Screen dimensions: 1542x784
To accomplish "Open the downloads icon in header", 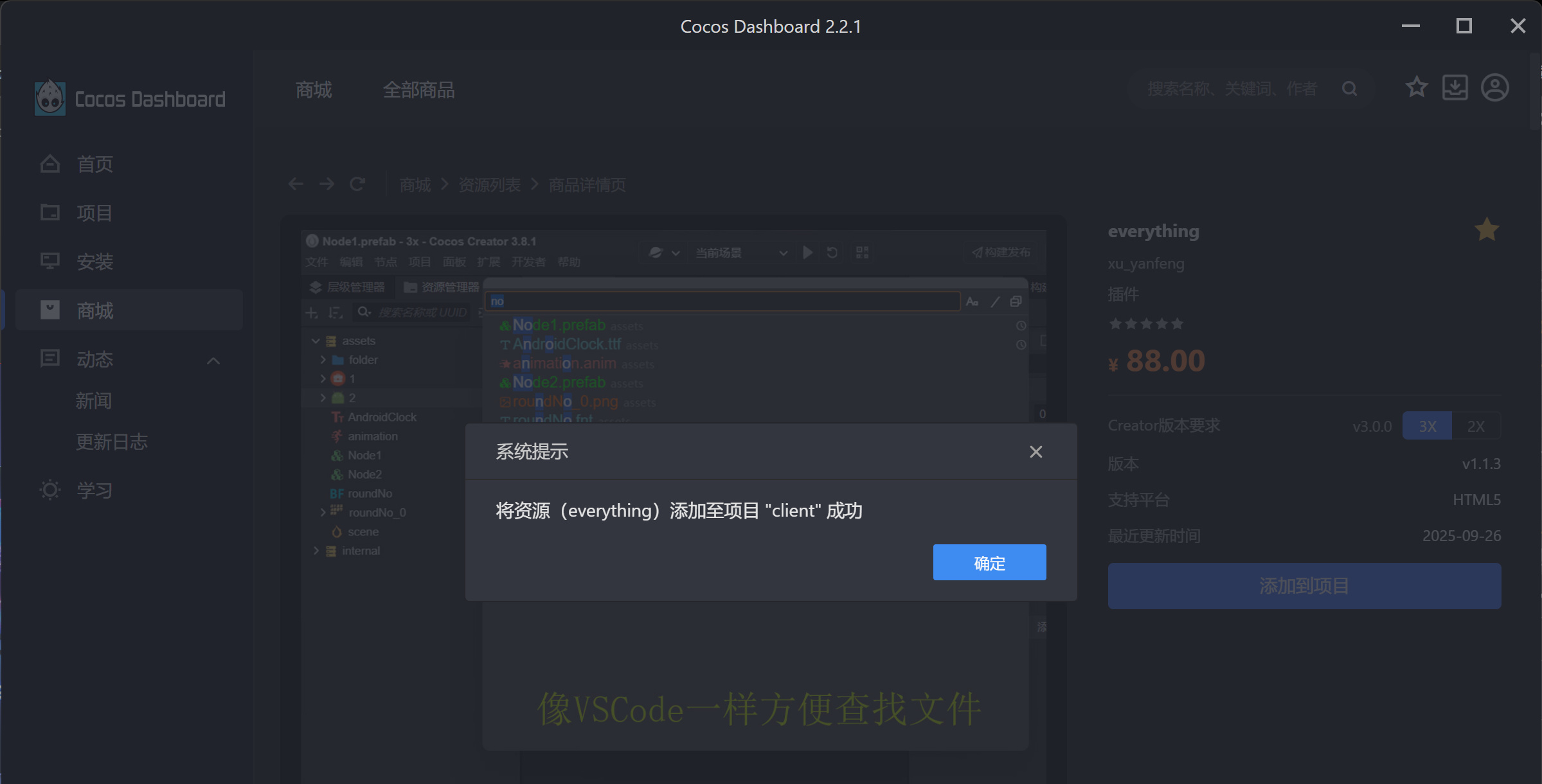I will 1455,87.
